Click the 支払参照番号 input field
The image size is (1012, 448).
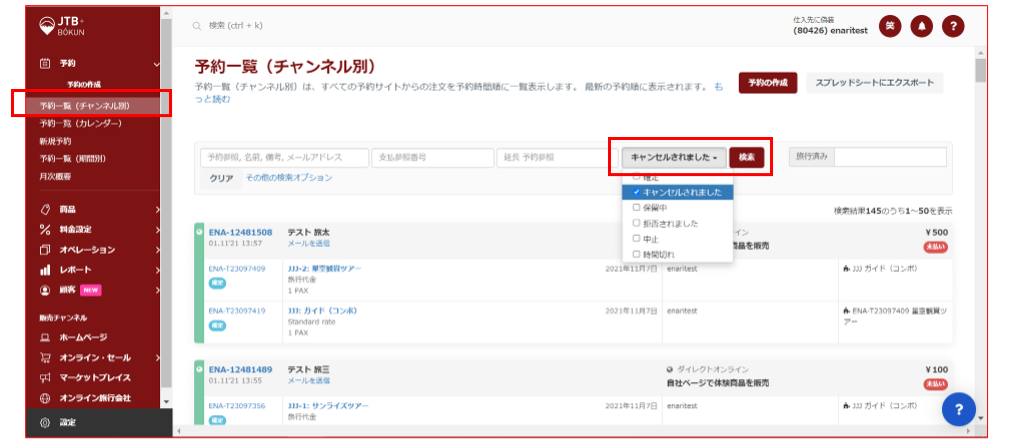pos(431,157)
